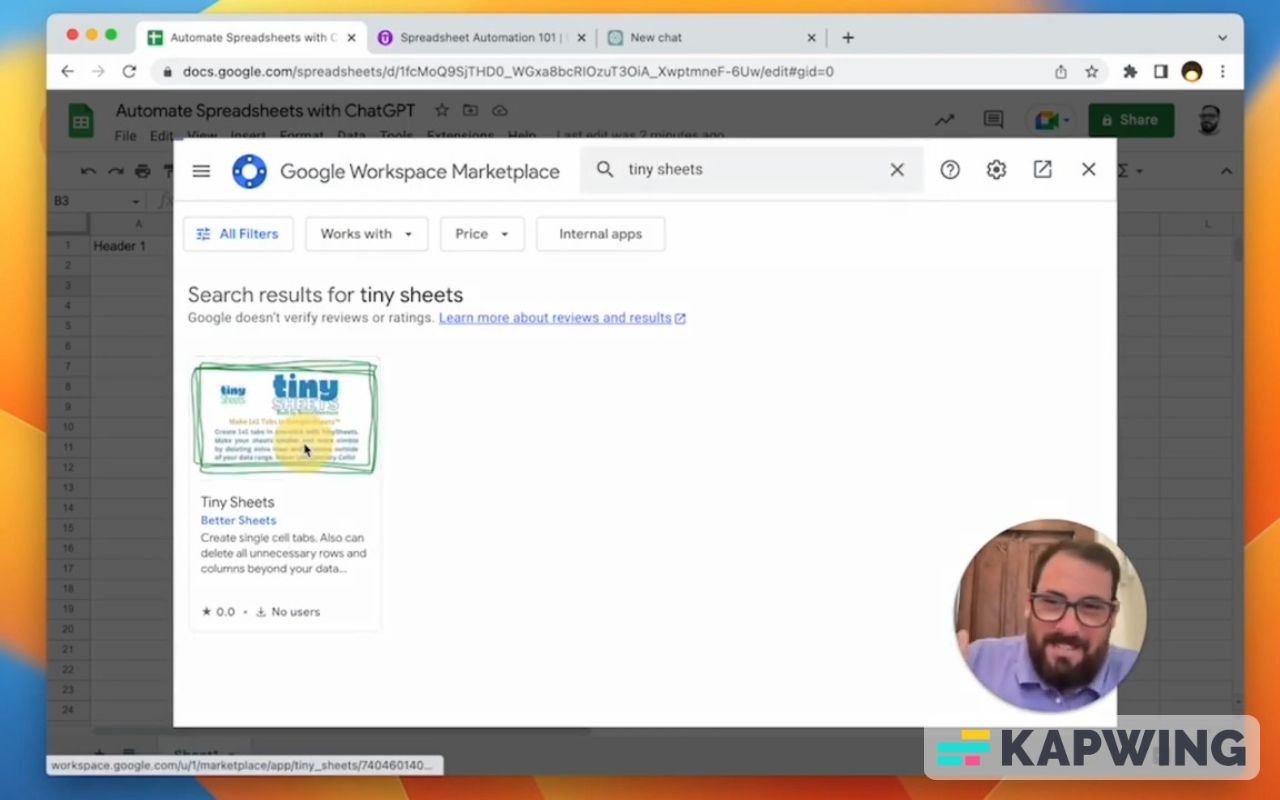The image size is (1280, 800).
Task: Open the activity trend icon
Action: tap(944, 120)
